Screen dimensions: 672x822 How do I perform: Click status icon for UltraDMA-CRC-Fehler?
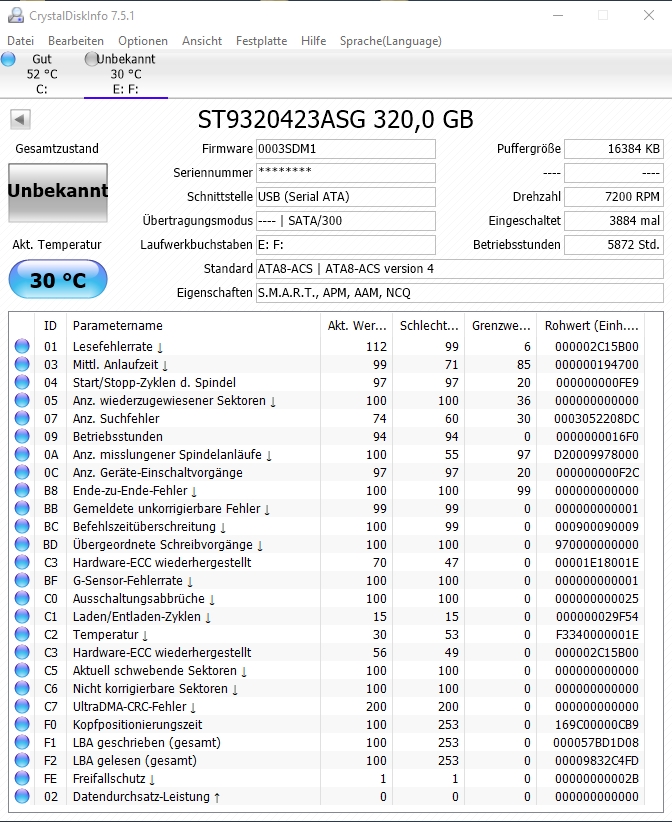coord(22,706)
